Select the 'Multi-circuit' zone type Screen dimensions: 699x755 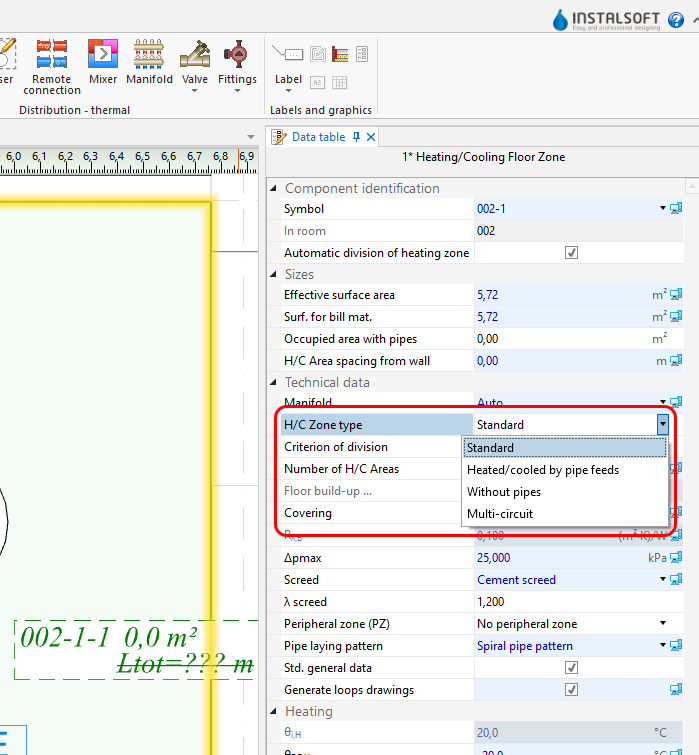(x=500, y=514)
